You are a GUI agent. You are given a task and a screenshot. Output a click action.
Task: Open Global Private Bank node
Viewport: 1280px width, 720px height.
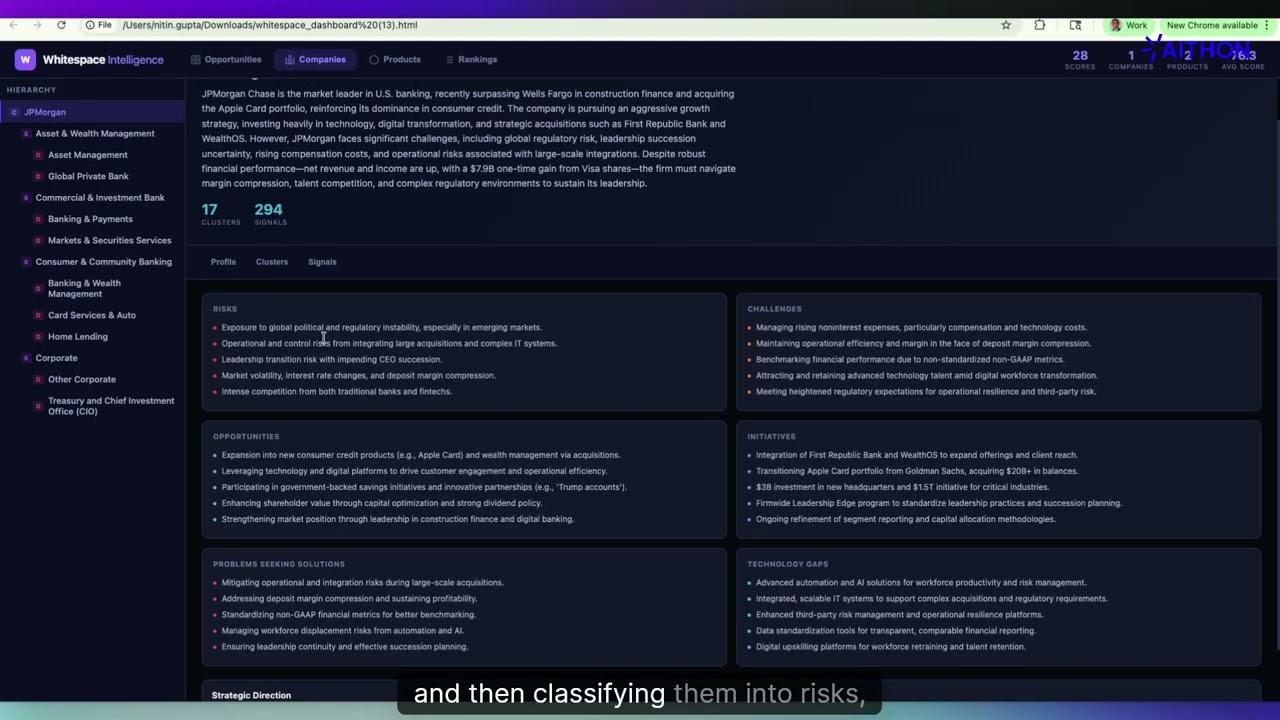[x=88, y=176]
